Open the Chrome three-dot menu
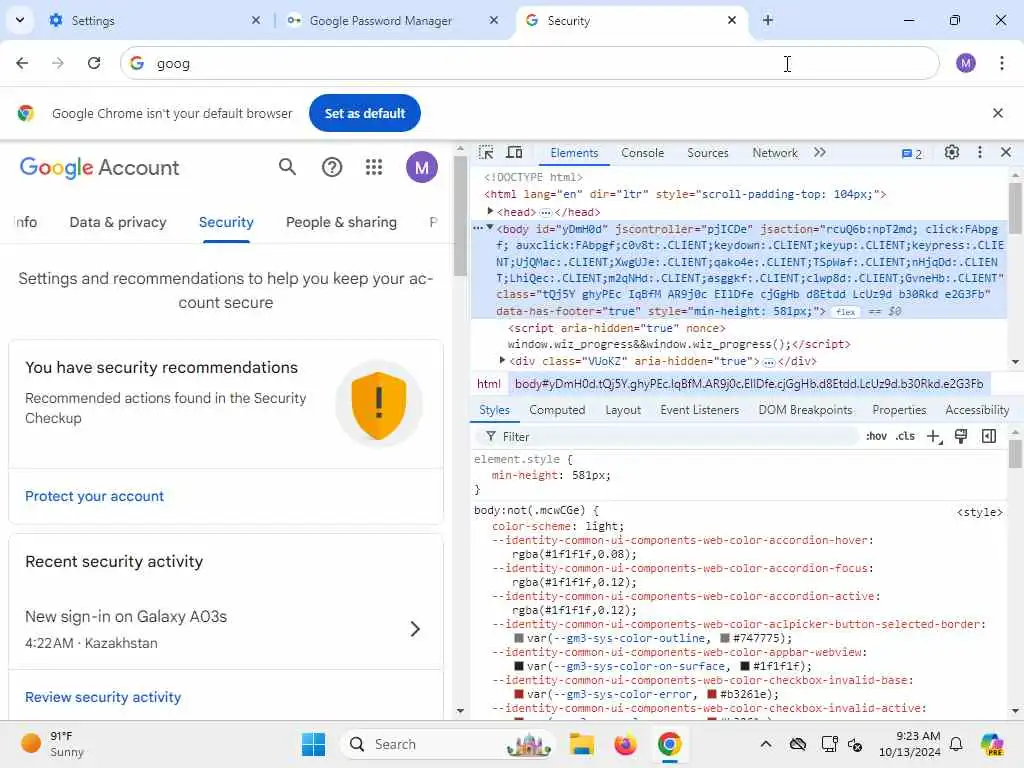 1002,63
